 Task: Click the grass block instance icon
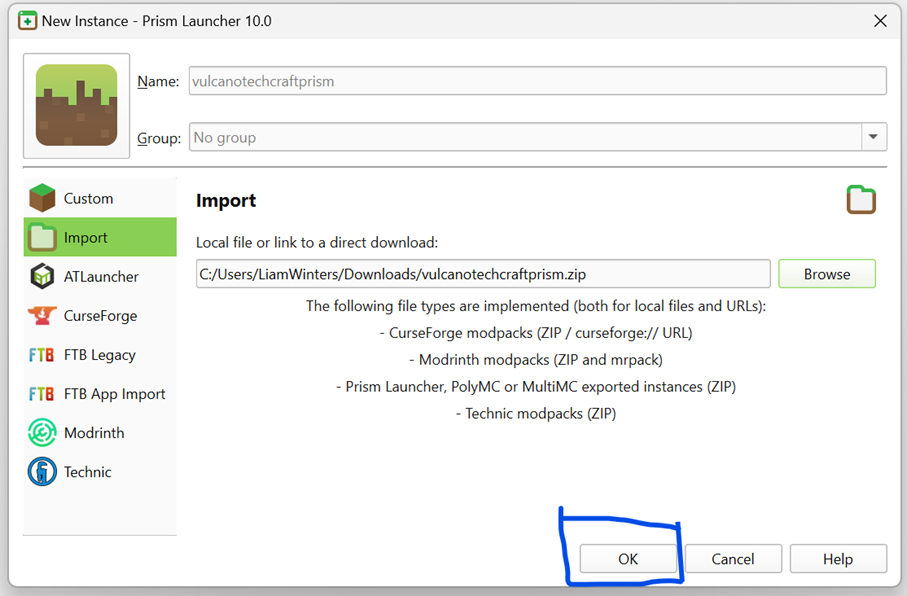click(x=76, y=105)
